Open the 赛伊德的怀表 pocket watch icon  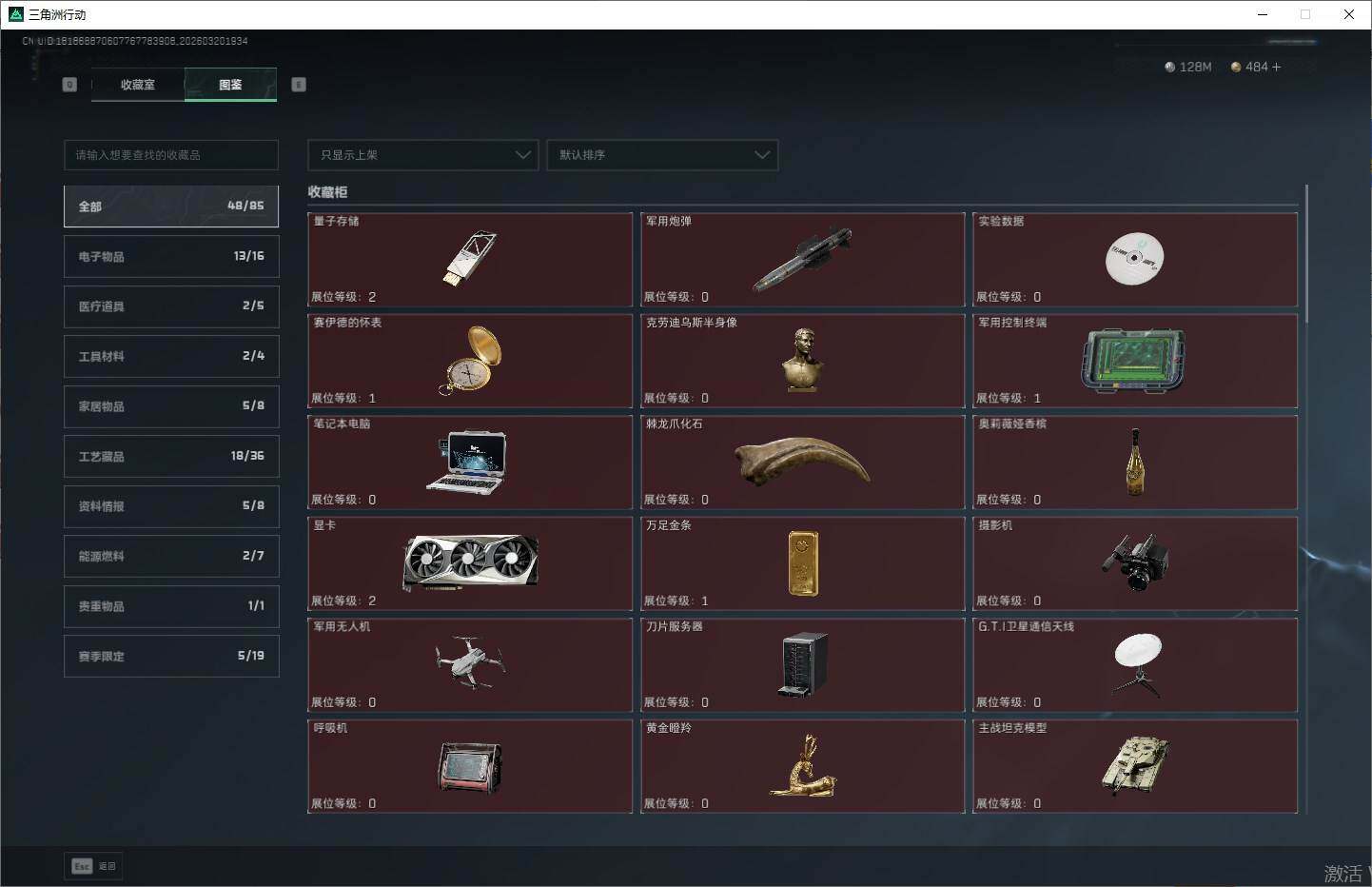(469, 360)
